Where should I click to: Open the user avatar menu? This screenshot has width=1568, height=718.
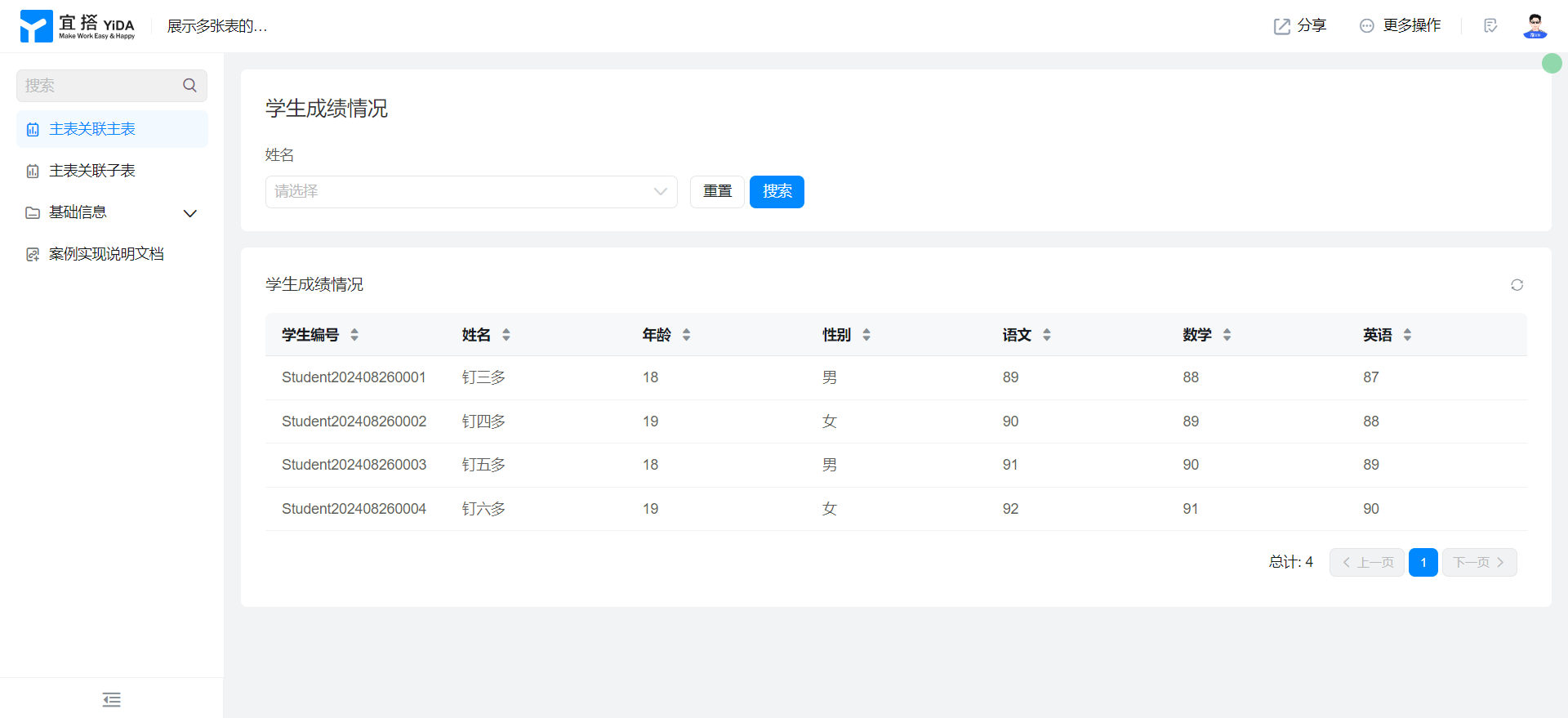click(x=1535, y=26)
